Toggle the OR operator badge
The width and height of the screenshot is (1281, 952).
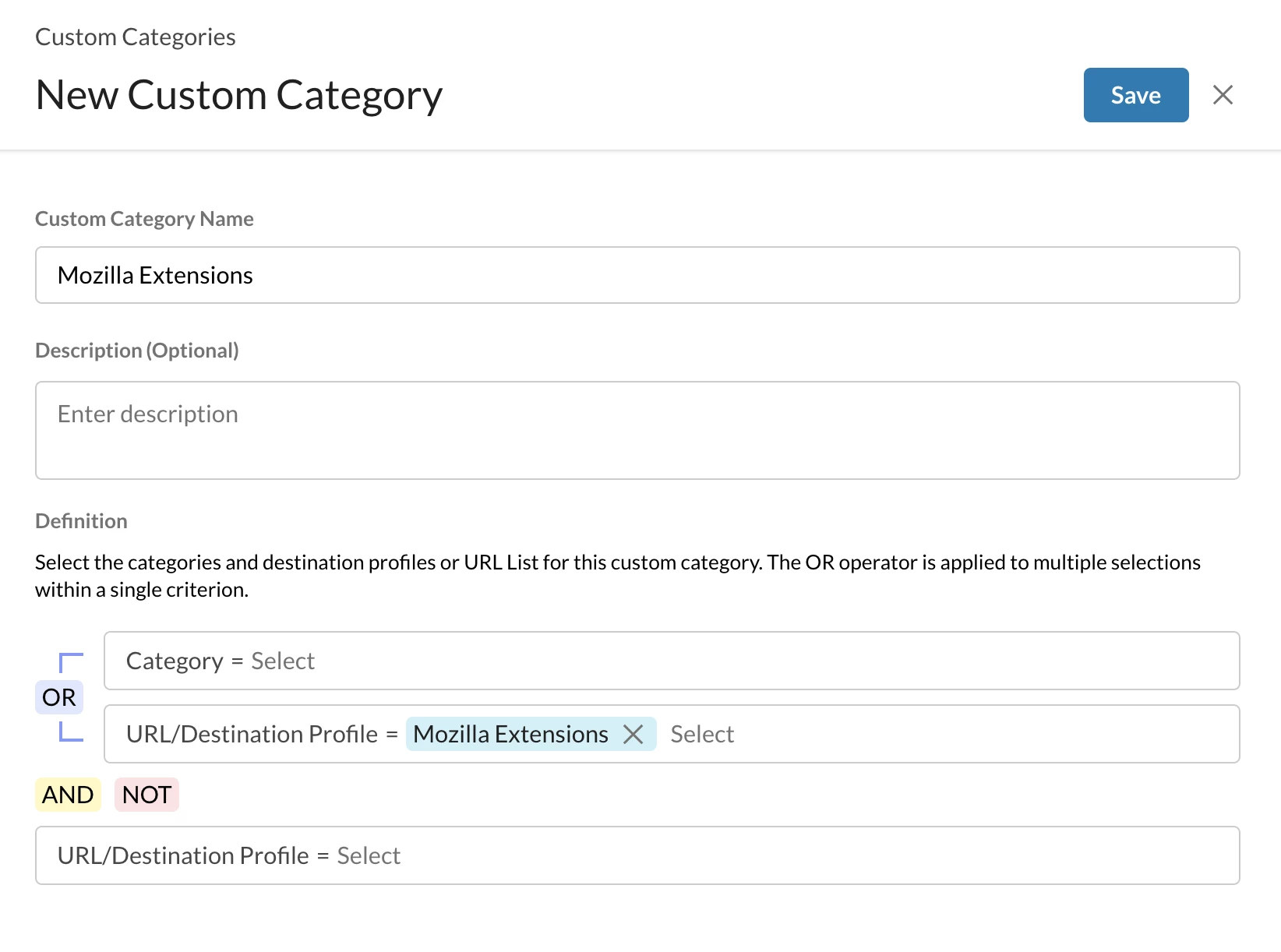[59, 697]
